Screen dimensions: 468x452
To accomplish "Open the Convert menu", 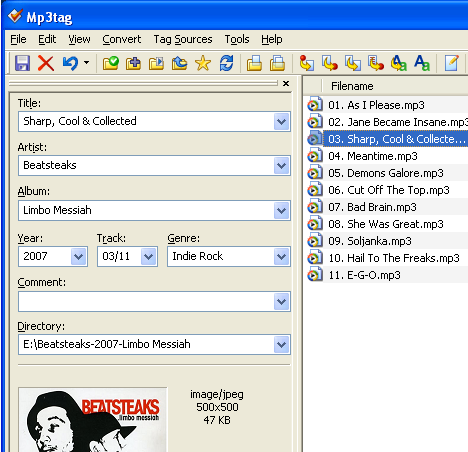I will click(122, 39).
